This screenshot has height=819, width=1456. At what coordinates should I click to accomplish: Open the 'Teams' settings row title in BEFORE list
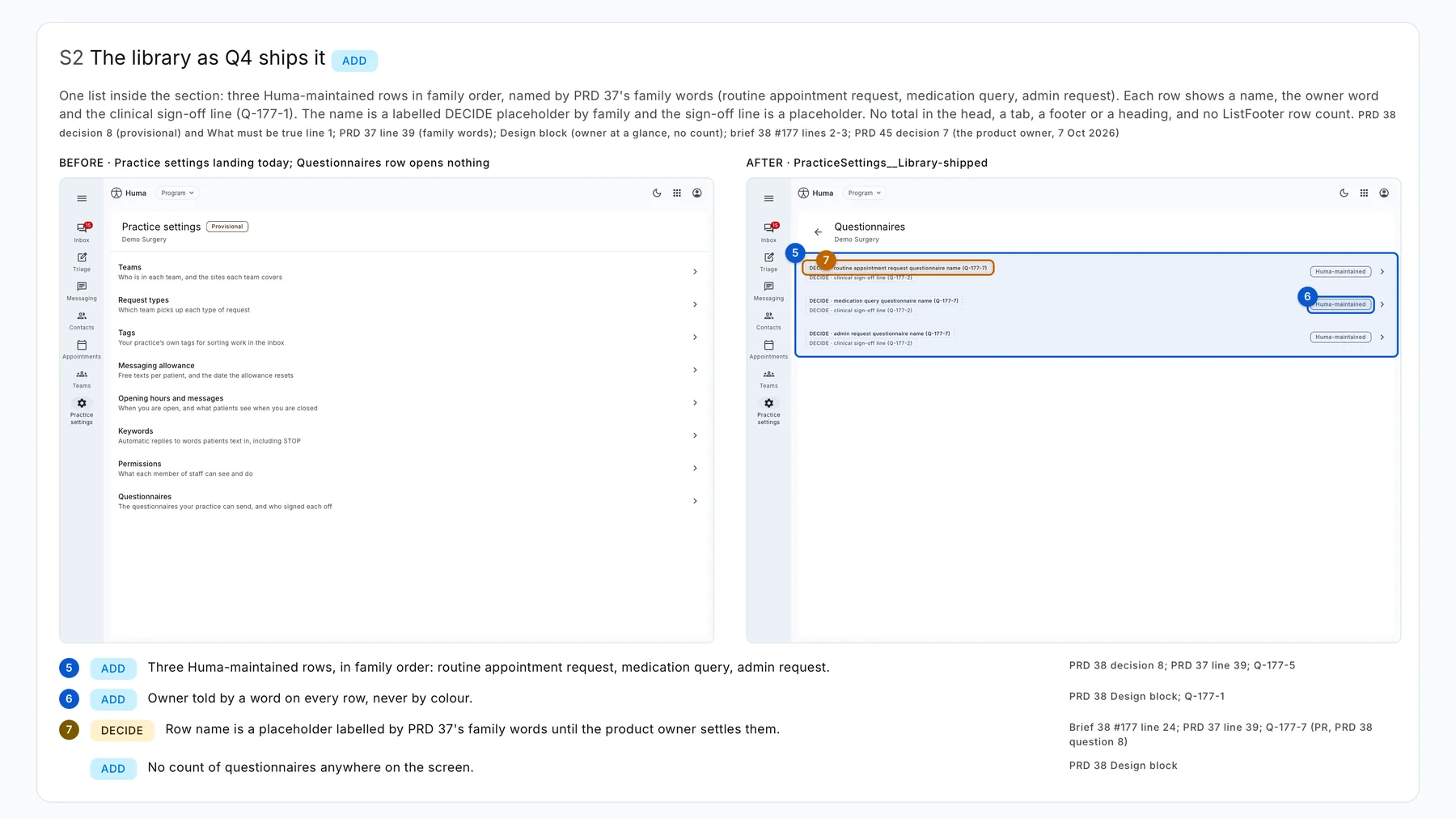click(x=129, y=267)
